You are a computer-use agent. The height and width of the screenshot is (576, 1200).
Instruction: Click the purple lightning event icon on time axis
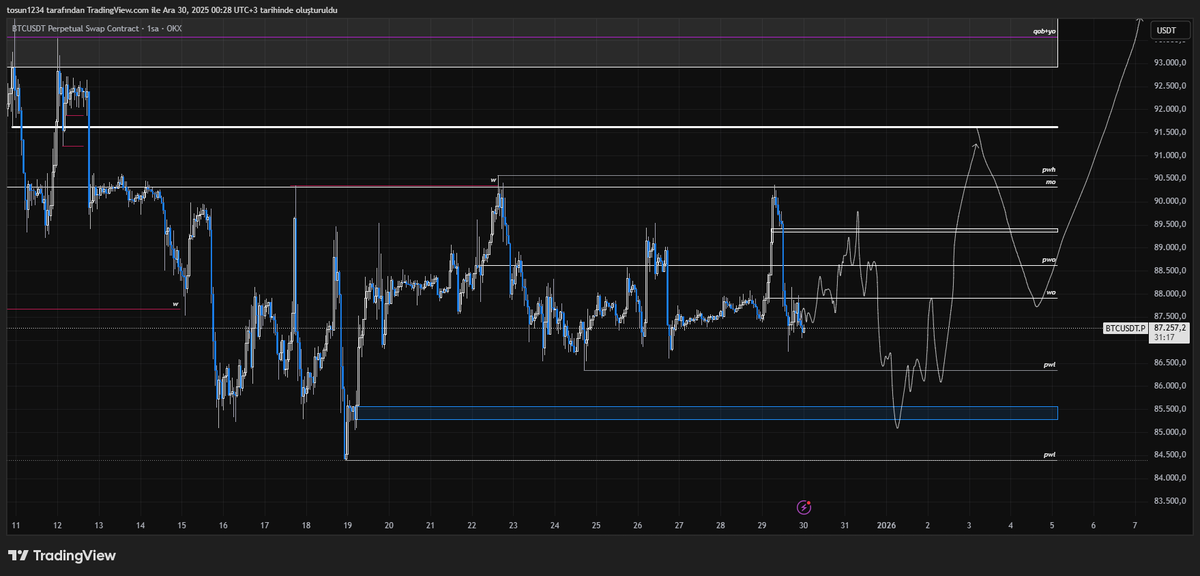pyautogui.click(x=804, y=508)
